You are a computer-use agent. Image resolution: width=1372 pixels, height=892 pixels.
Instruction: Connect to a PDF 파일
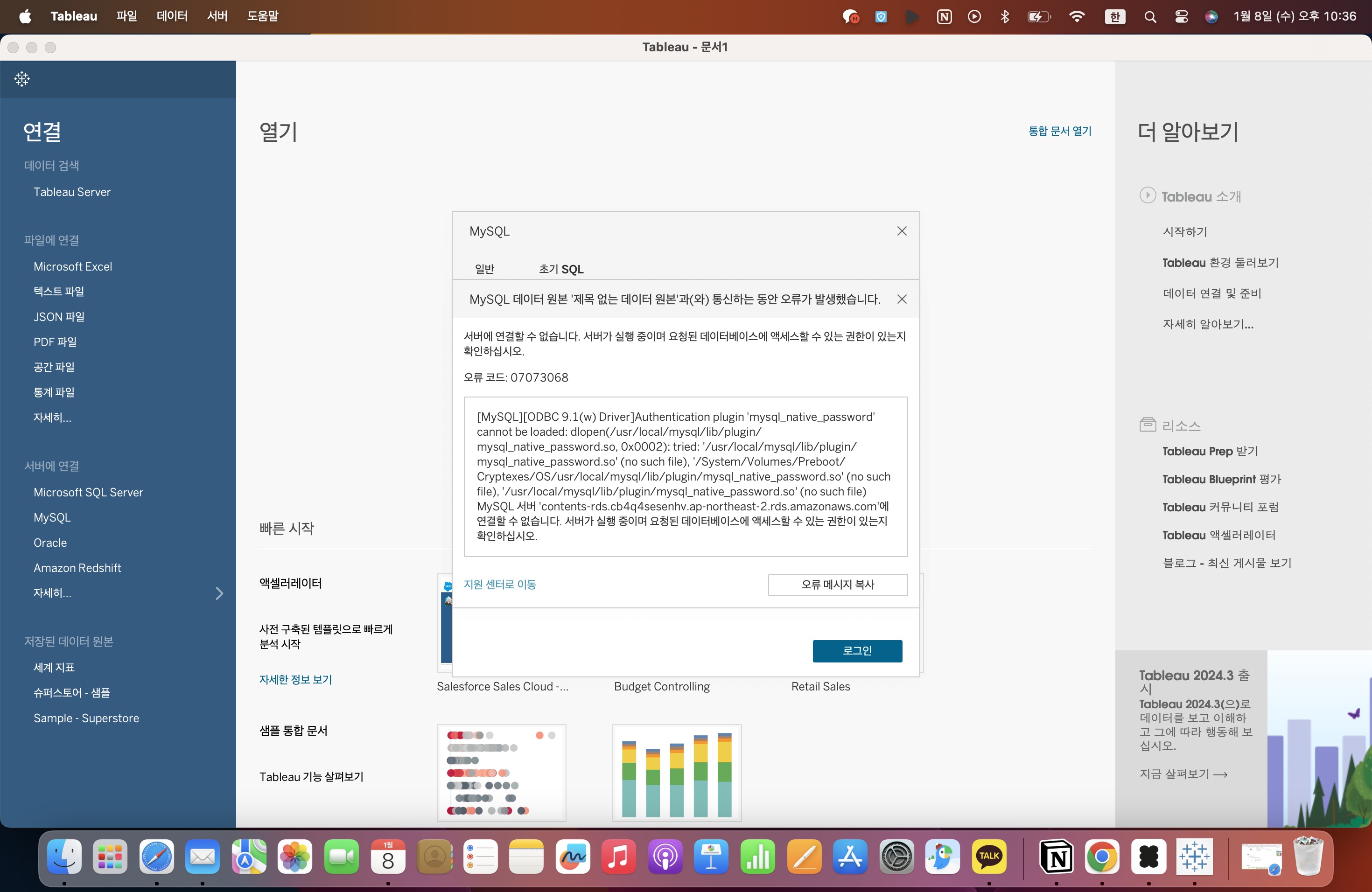pyautogui.click(x=55, y=341)
